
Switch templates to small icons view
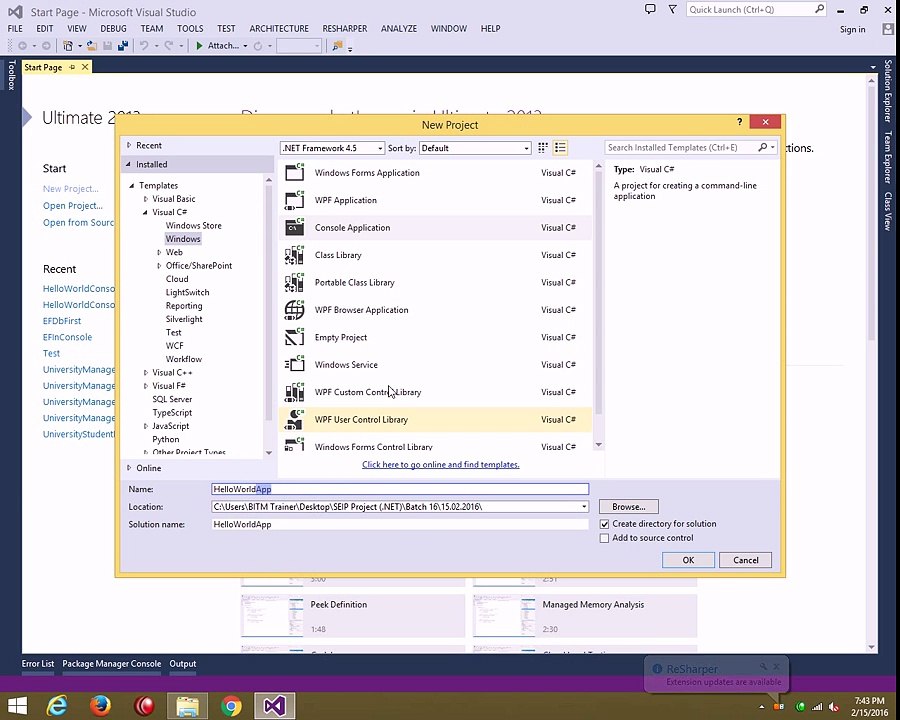[x=542, y=148]
